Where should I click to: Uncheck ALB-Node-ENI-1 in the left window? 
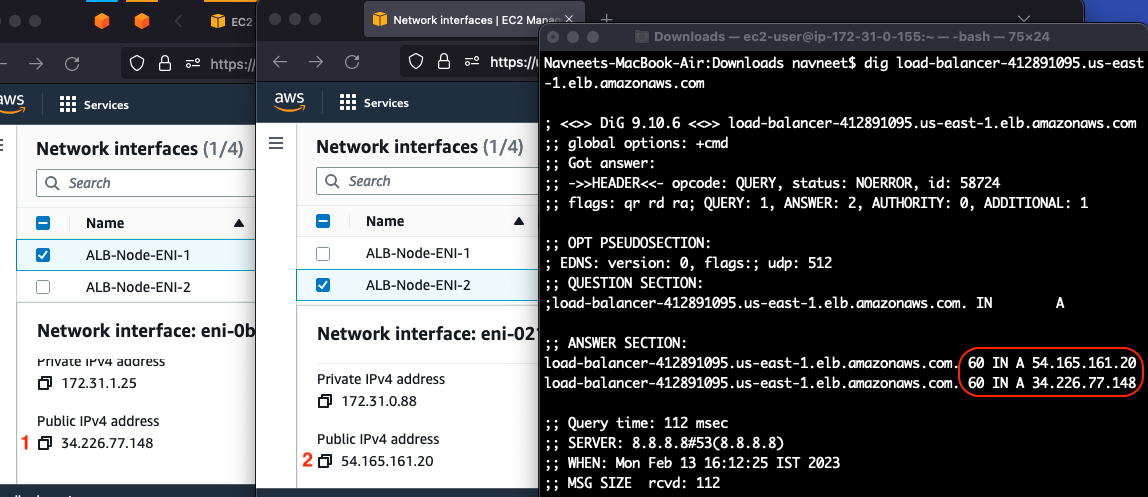[x=43, y=255]
